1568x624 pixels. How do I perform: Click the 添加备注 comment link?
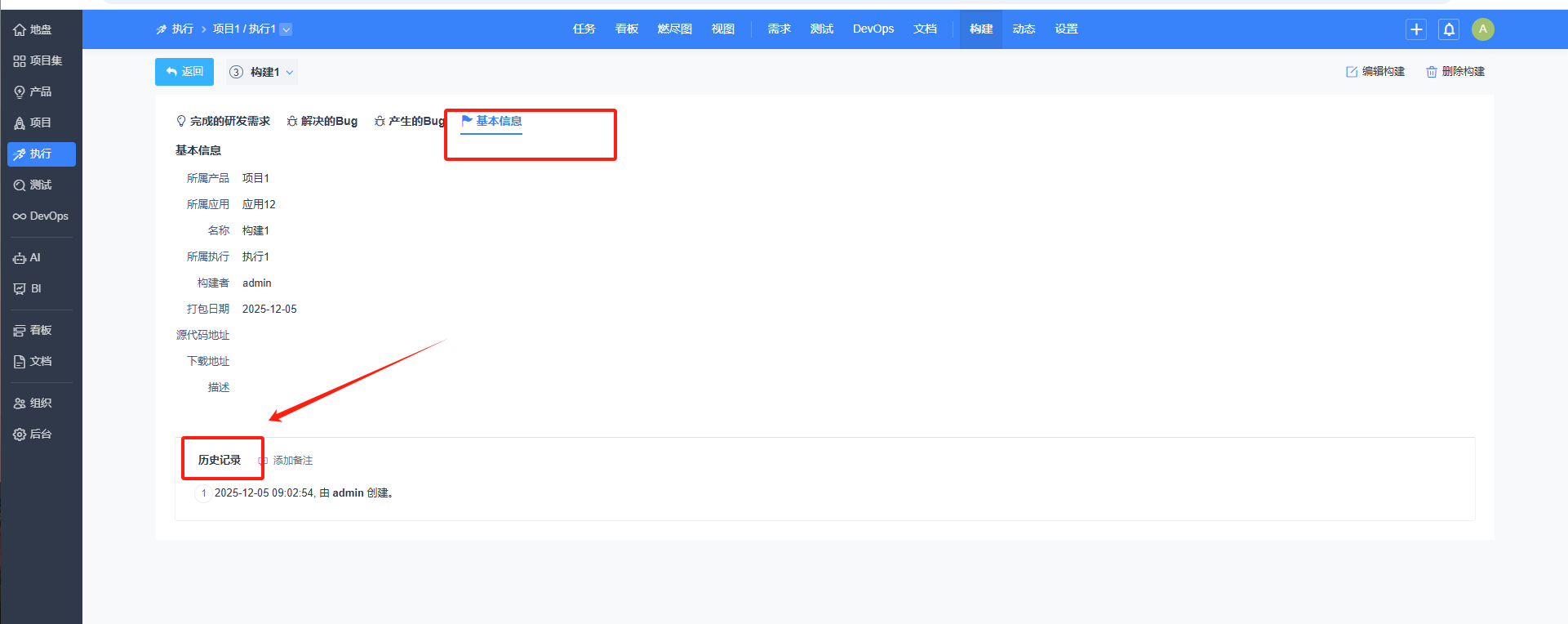(x=286, y=461)
